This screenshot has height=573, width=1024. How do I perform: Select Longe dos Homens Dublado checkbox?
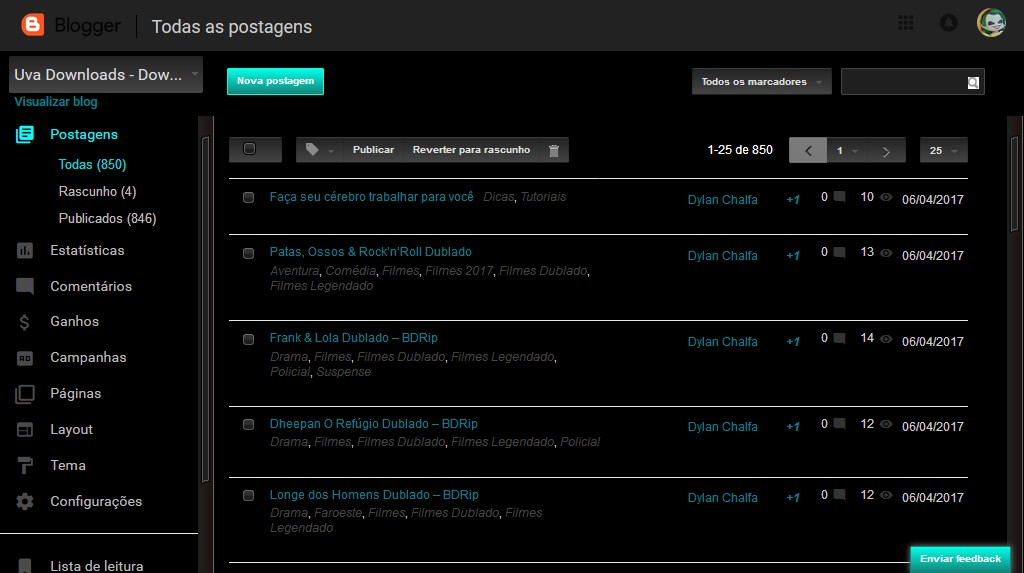248,496
